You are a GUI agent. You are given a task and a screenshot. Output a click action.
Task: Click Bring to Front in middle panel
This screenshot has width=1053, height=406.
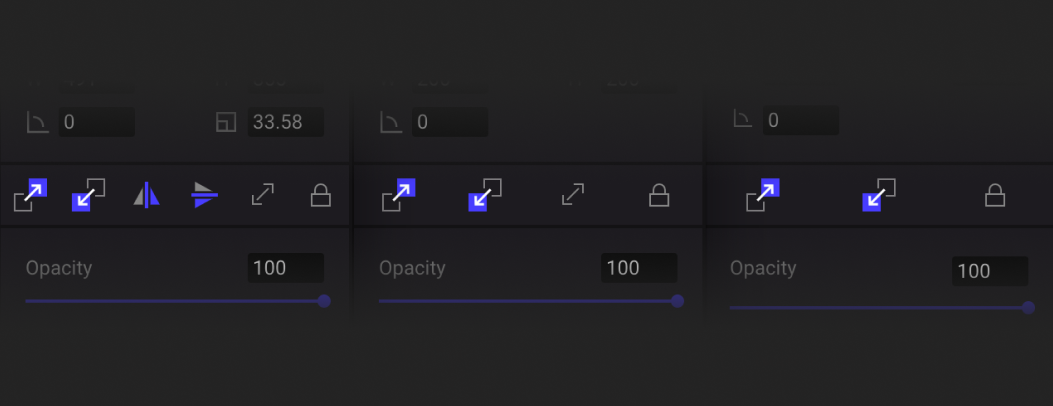coord(398,195)
